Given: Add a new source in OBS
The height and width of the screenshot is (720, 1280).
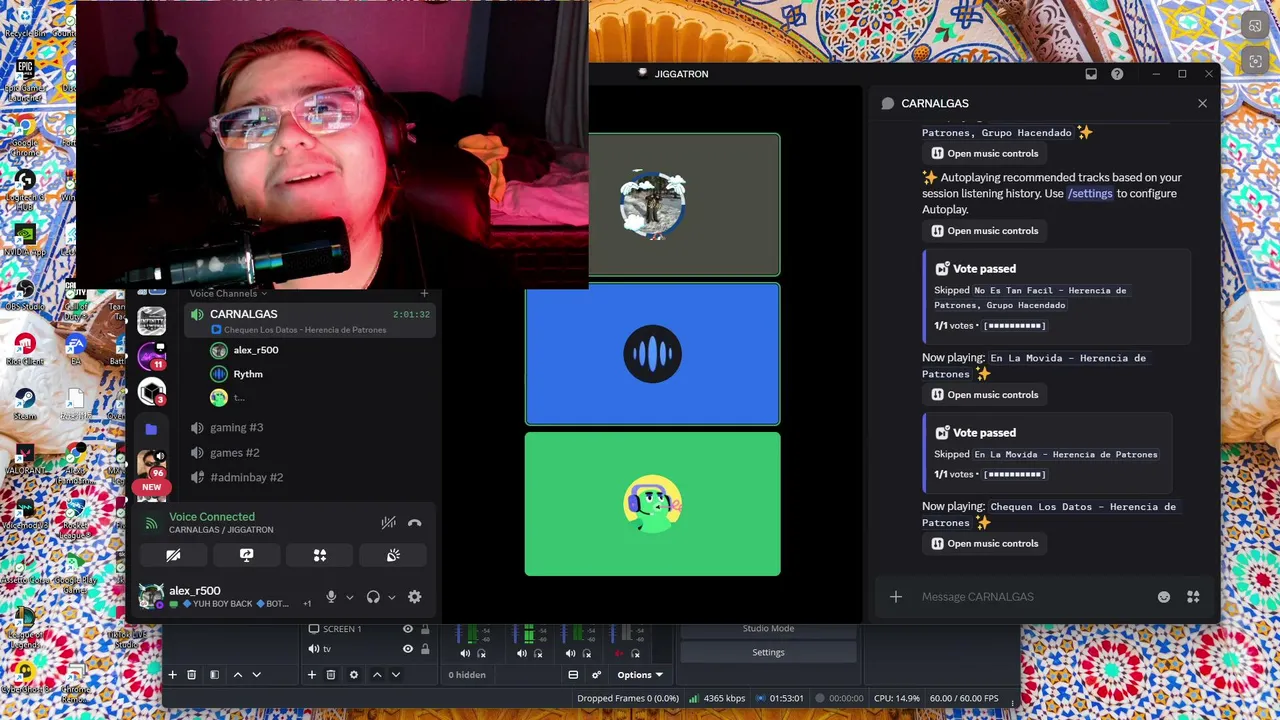Looking at the screenshot, I should coord(311,675).
